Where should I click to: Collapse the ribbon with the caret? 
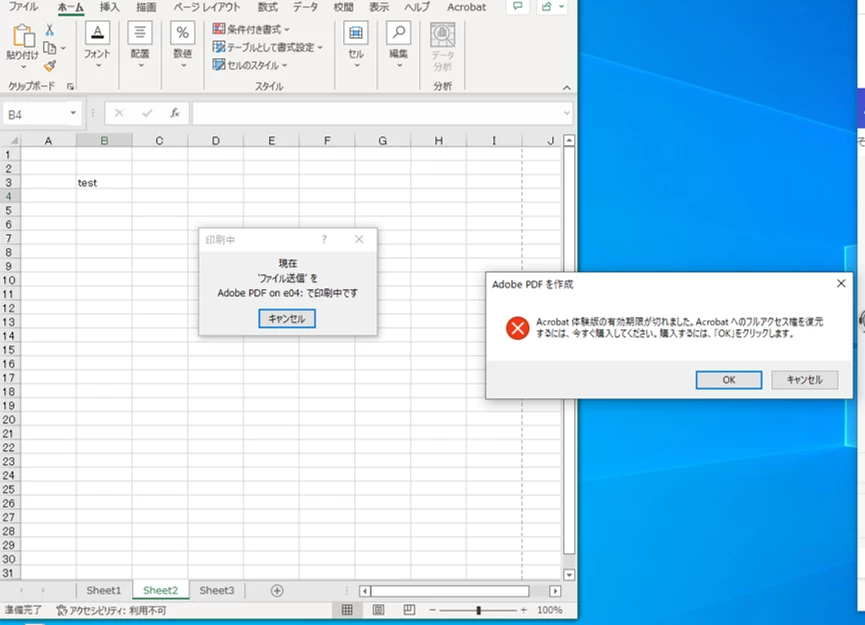coord(567,88)
